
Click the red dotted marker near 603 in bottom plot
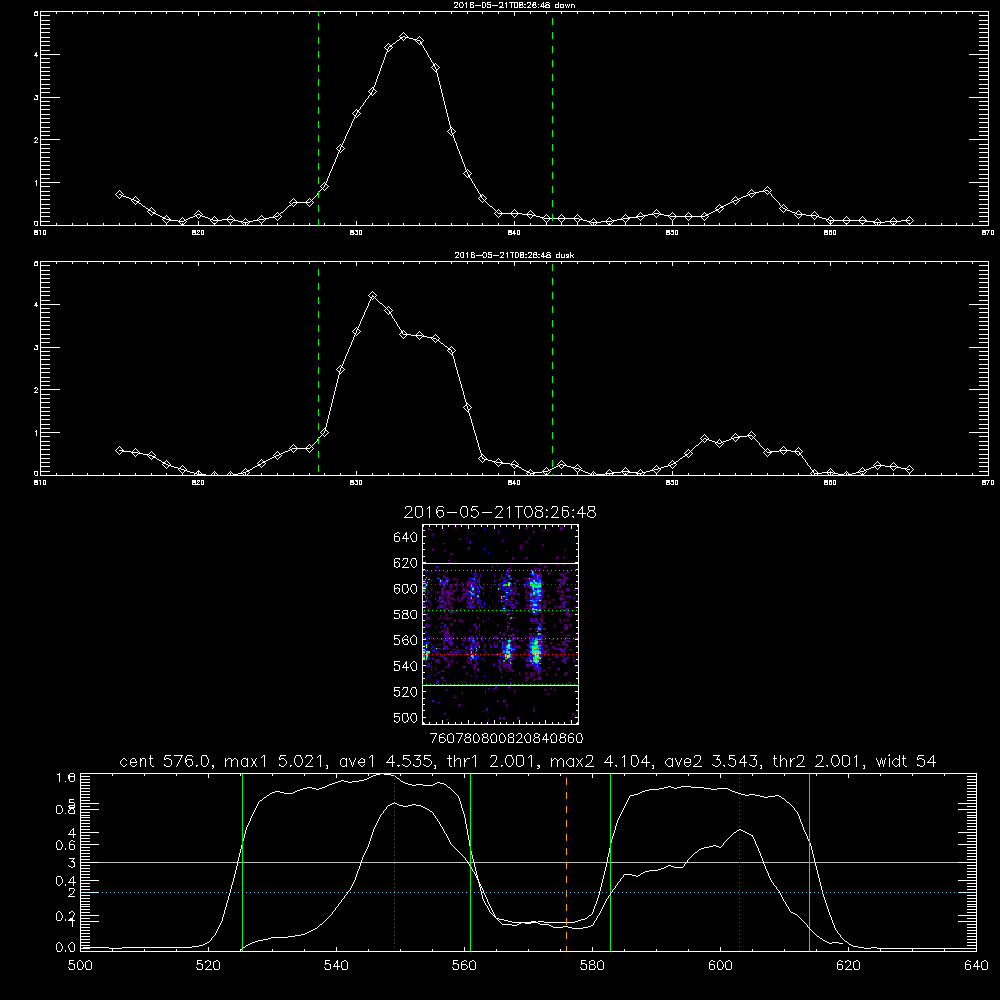click(740, 862)
